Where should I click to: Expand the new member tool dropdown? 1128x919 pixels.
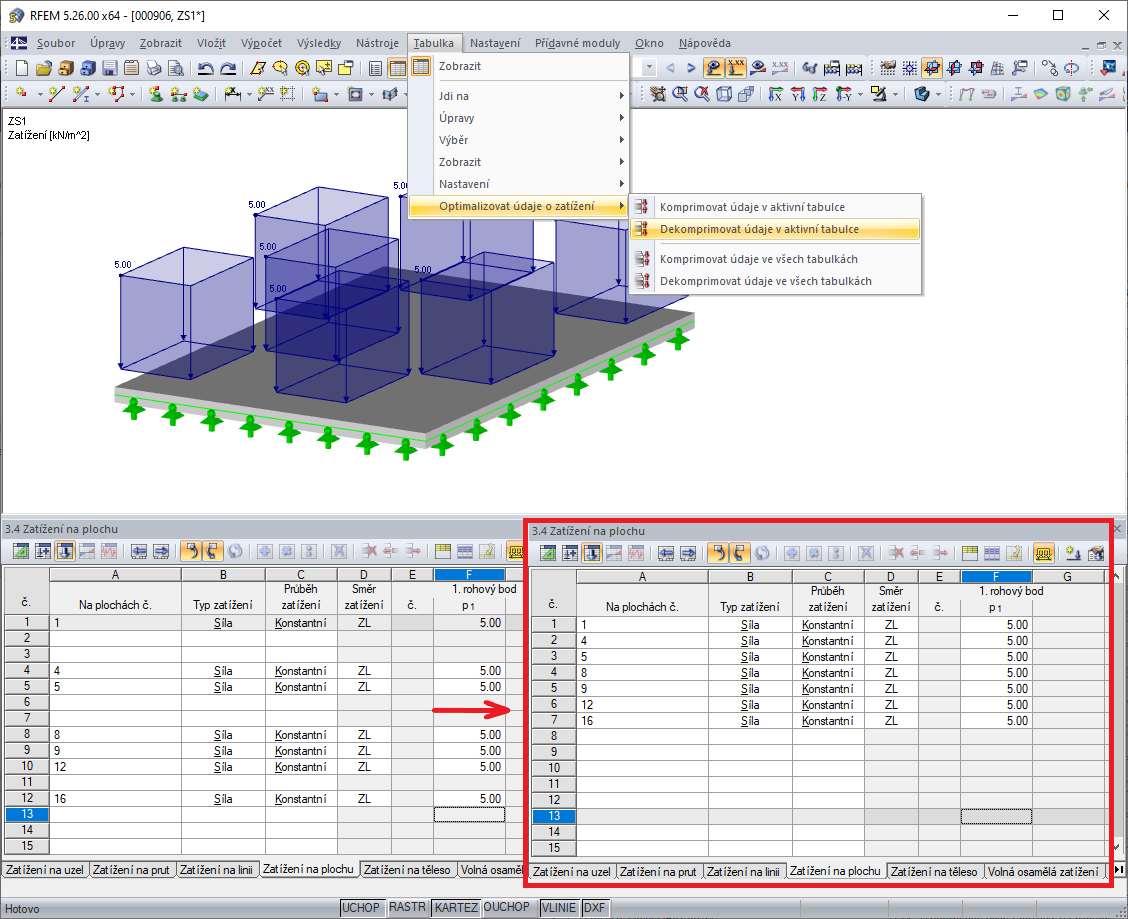[x=97, y=94]
